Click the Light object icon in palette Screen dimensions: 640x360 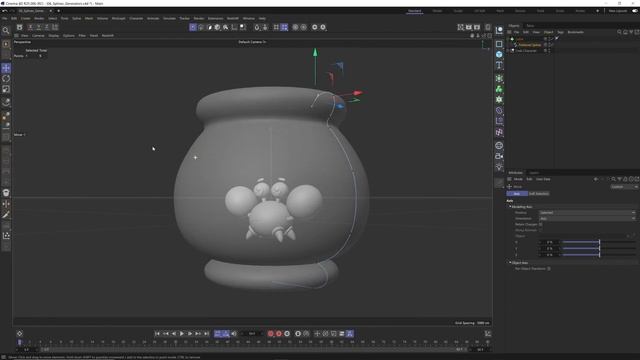coord(499,167)
